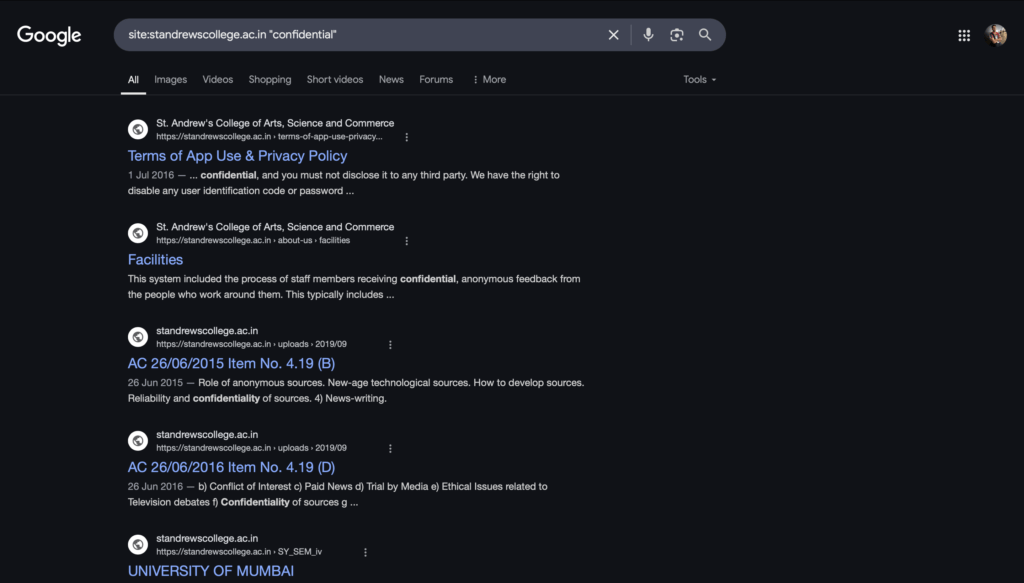
Task: Switch to the Images tab
Action: pos(170,80)
